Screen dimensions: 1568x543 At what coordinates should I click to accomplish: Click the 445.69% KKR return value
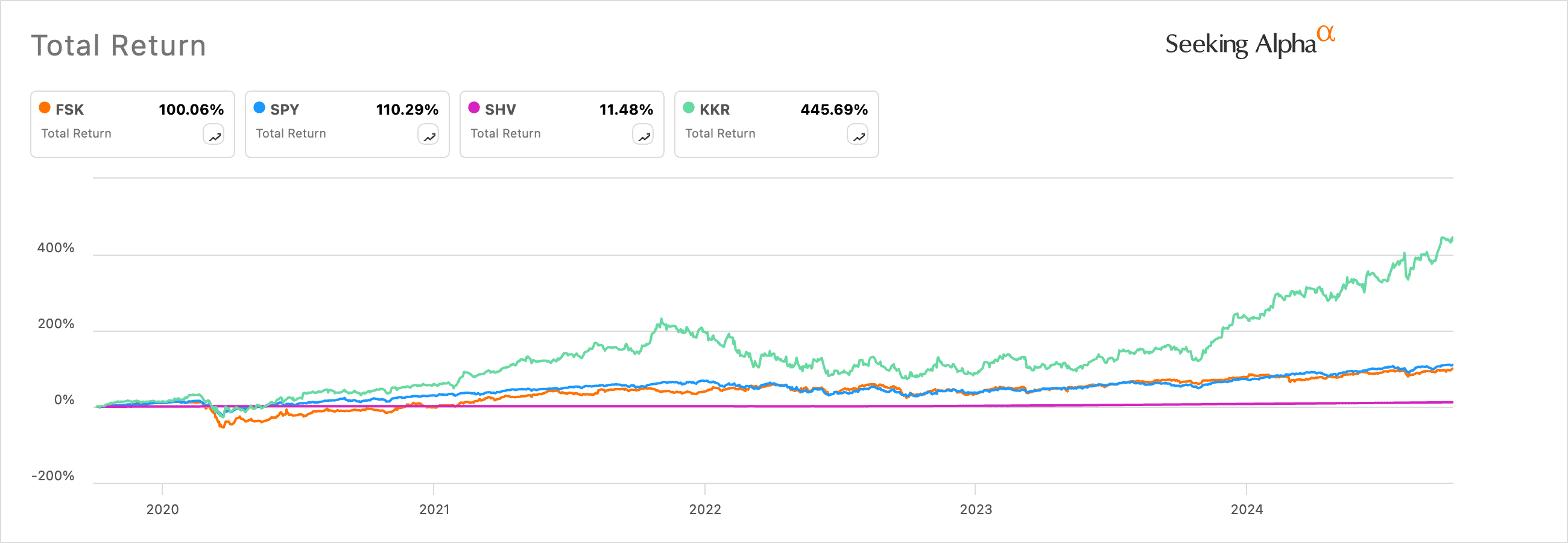834,110
